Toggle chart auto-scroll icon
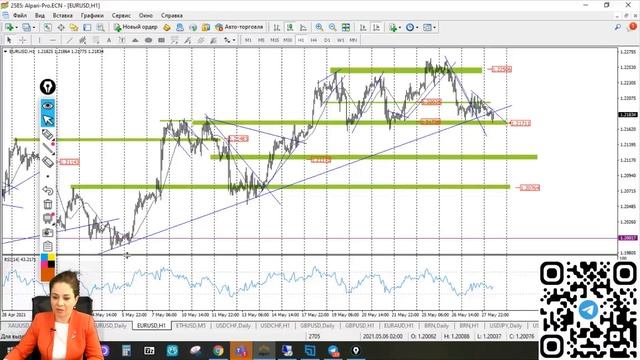The height and width of the screenshot is (360, 640). tap(363, 27)
